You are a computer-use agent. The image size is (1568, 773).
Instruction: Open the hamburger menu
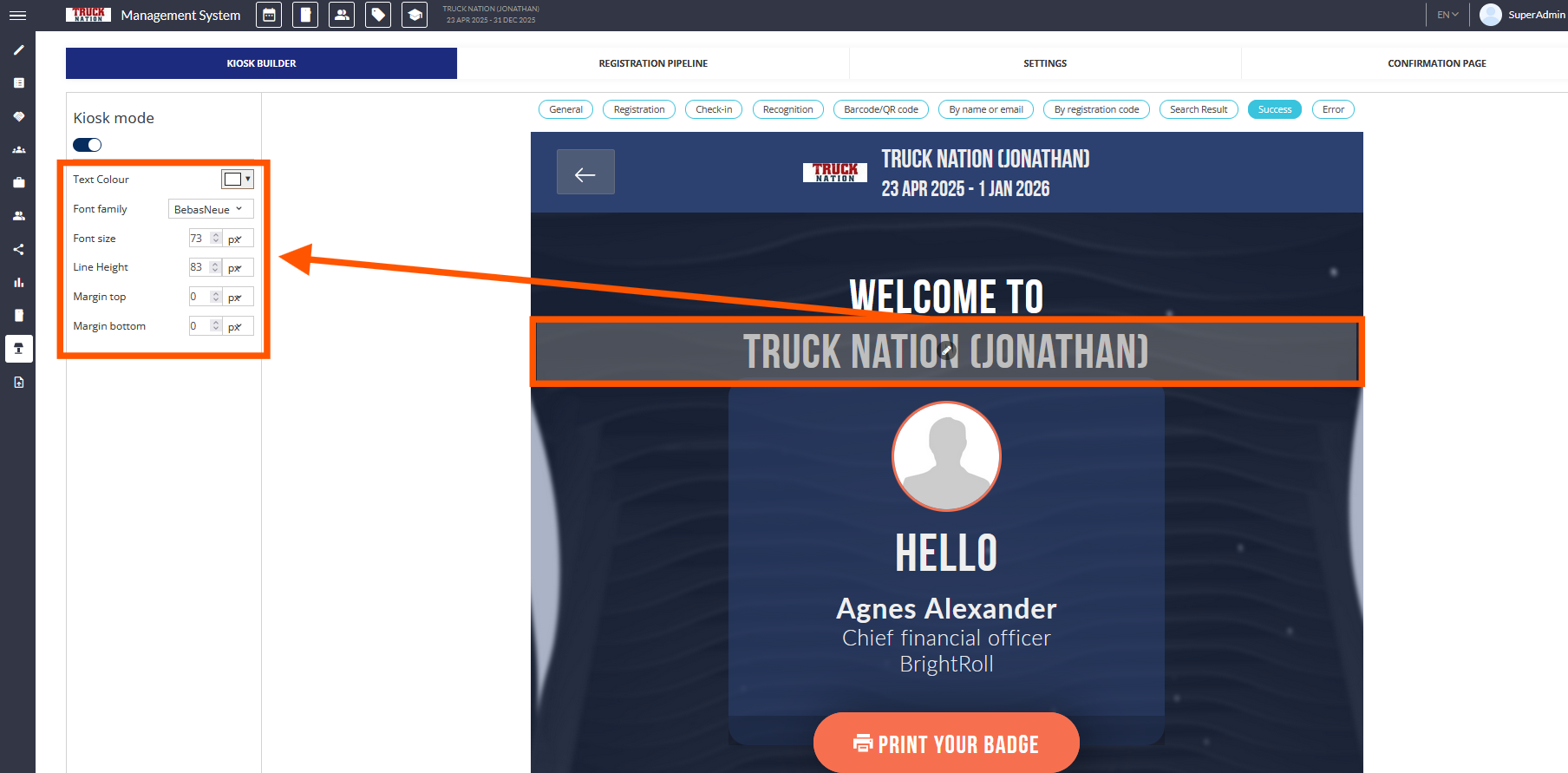point(17,16)
